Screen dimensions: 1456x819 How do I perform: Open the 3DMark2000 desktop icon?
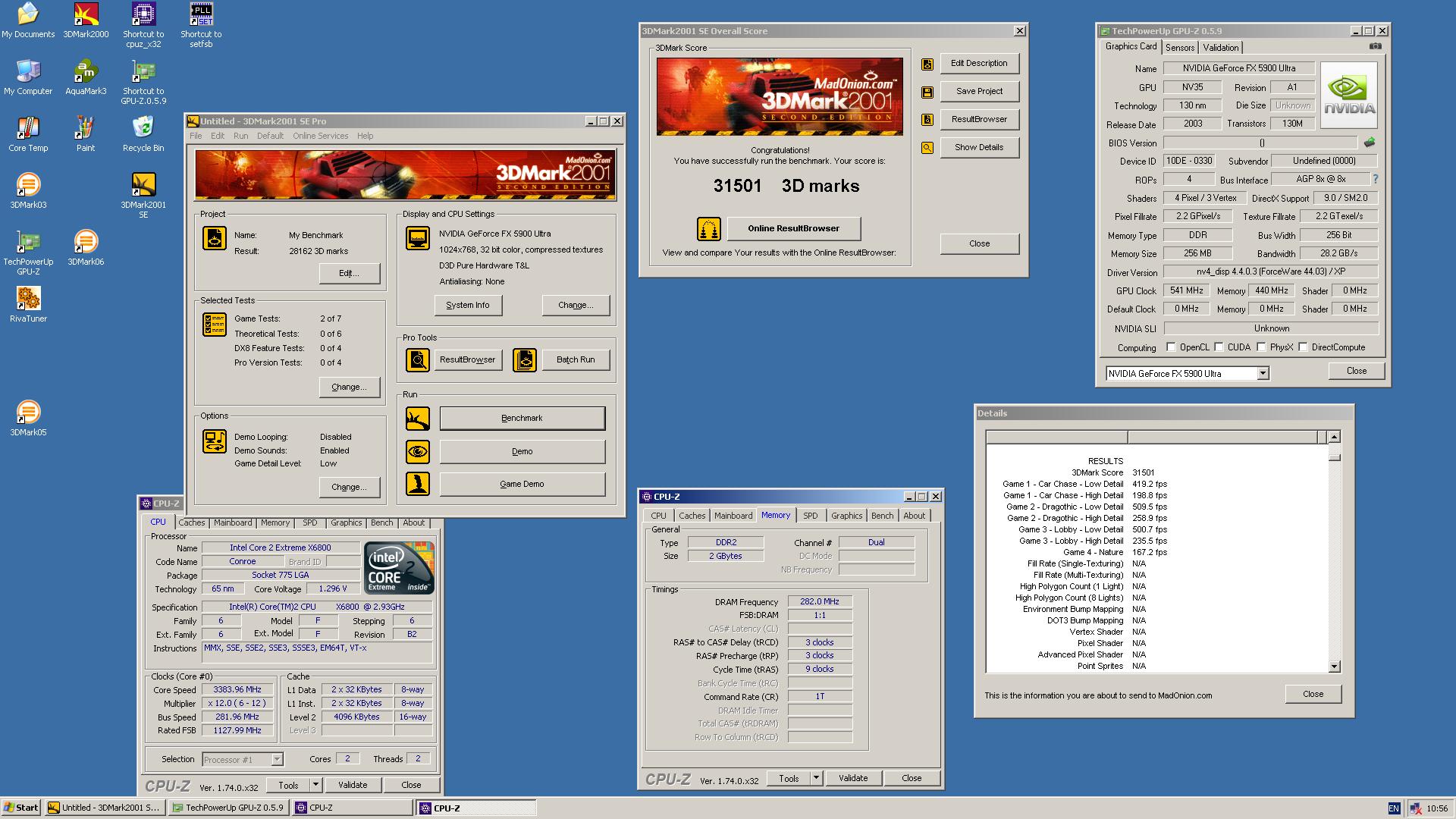click(x=86, y=20)
